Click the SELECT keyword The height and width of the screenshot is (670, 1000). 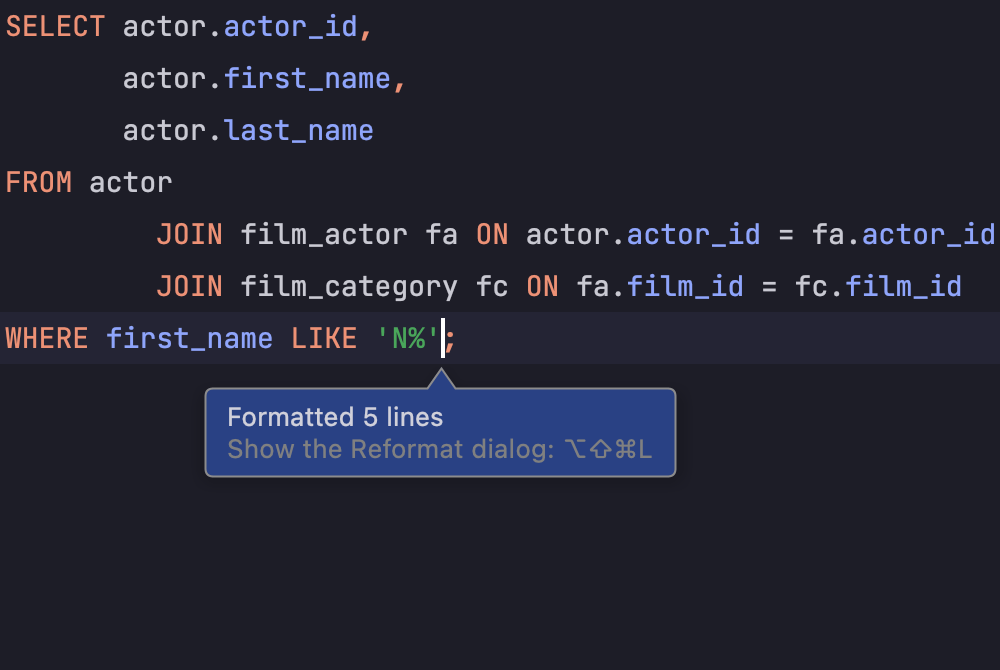point(55,27)
